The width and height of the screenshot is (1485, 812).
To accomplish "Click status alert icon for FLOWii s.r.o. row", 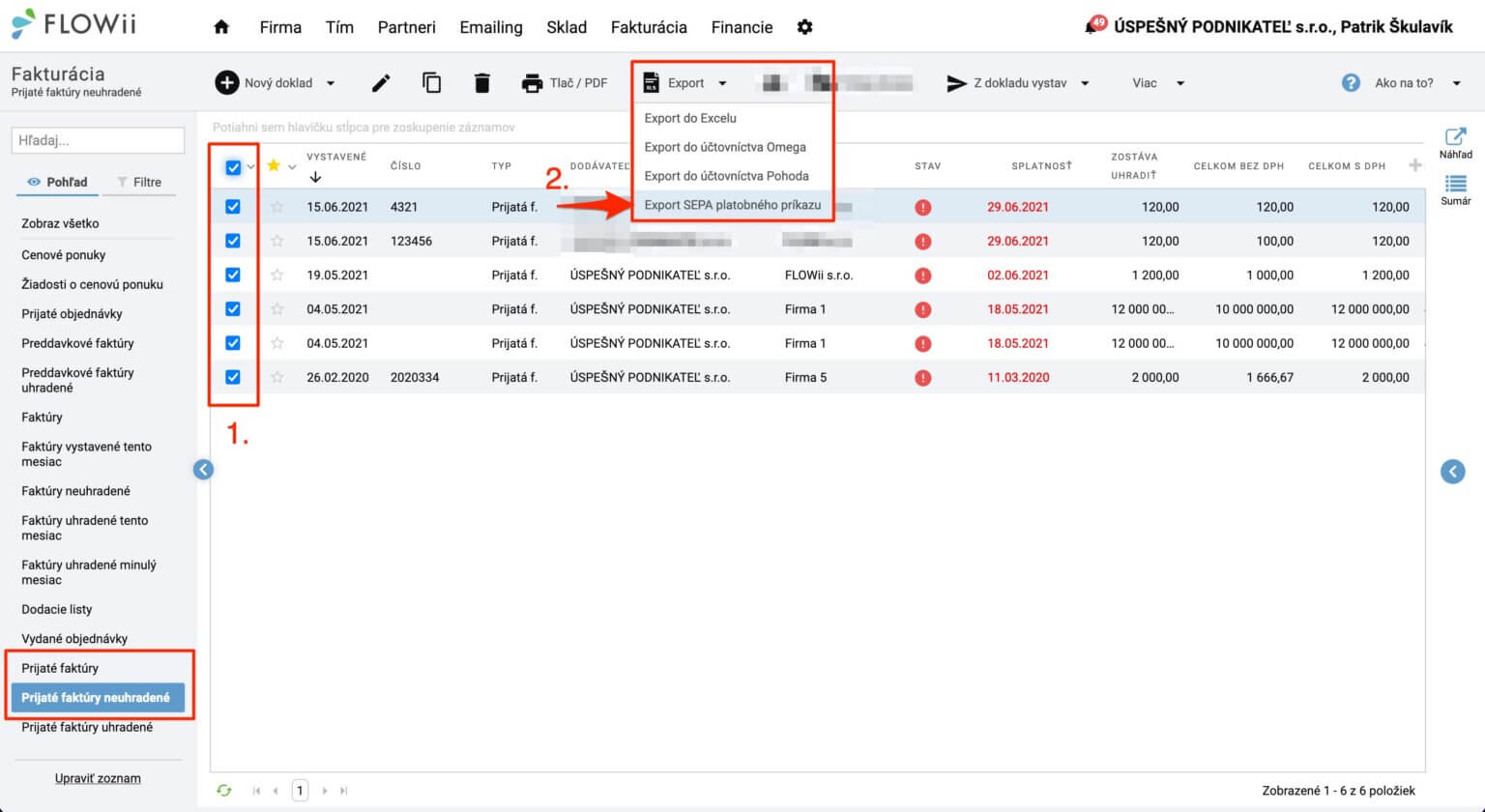I will click(923, 275).
